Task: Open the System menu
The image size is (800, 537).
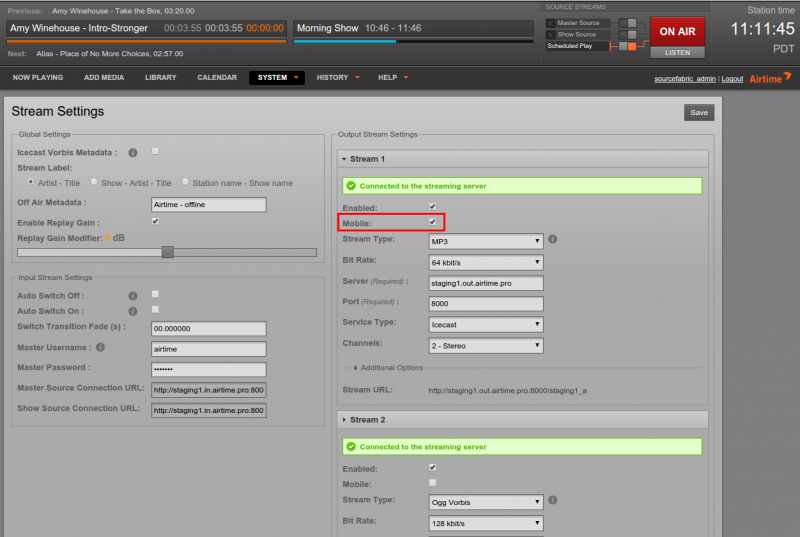Action: 277,77
